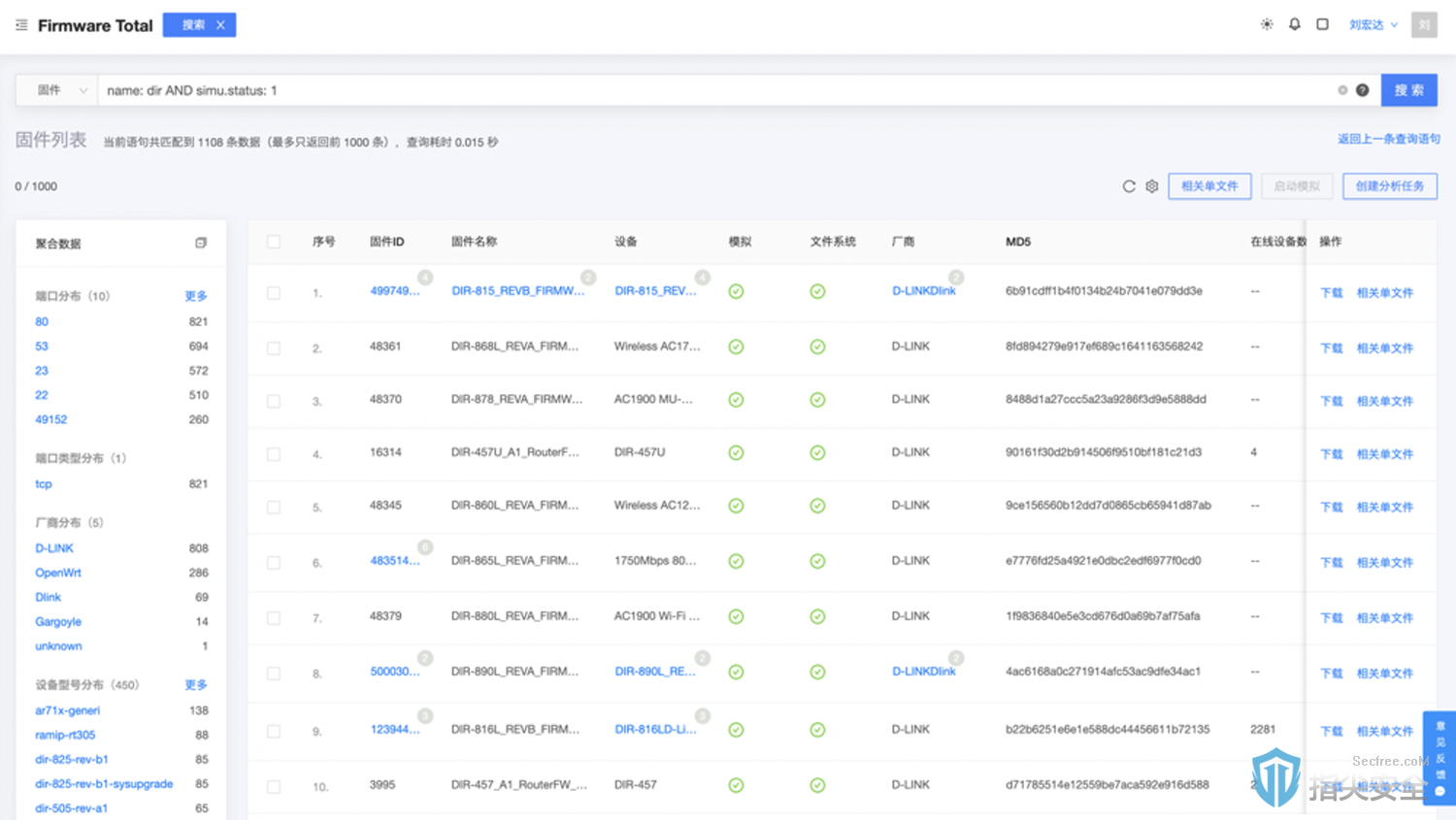Check the row 8 checkbox
Viewport: 1456px width, 820px height.
click(x=274, y=672)
